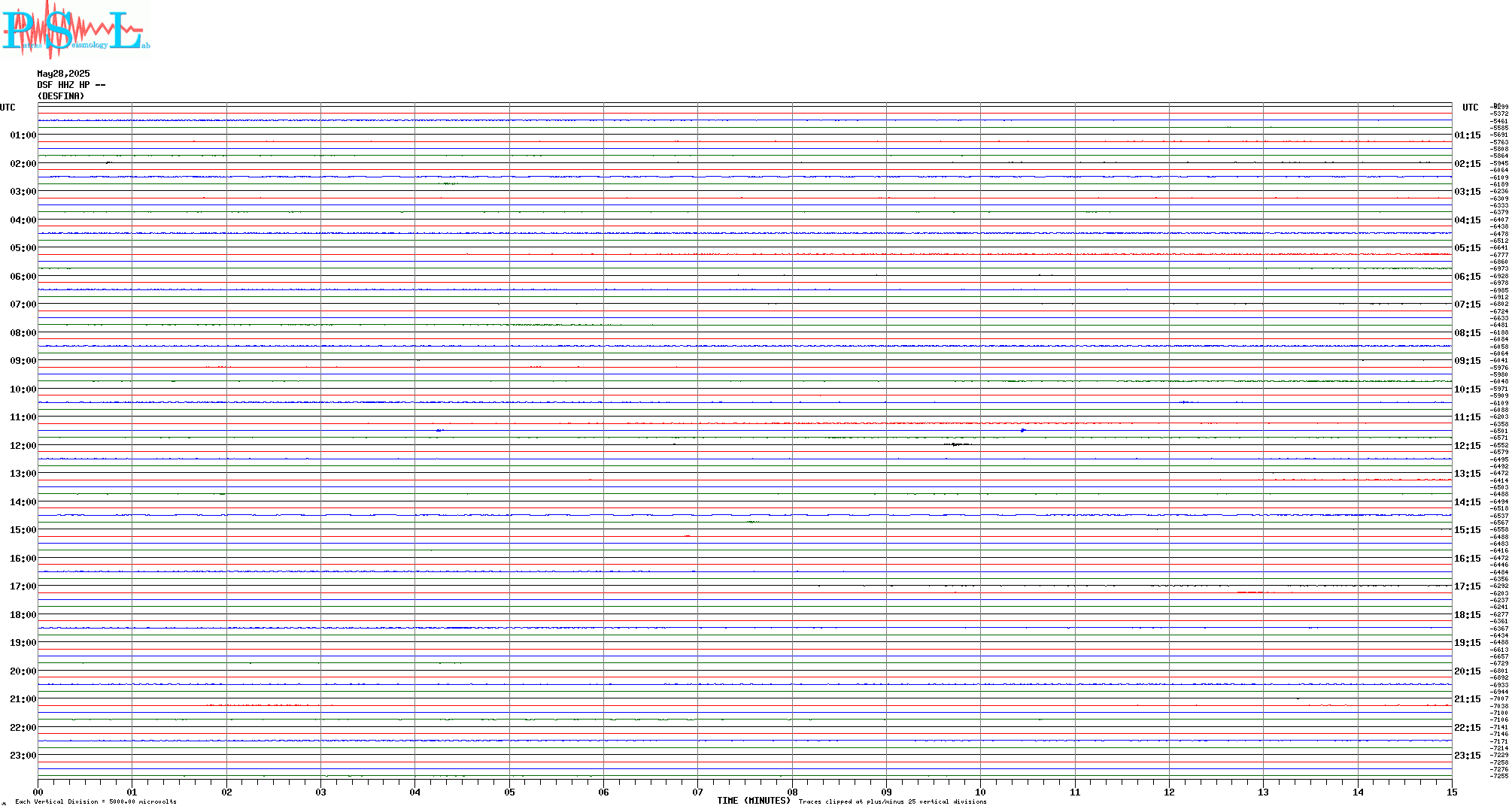
Task: Click the '18:00' hour label
Action: 23,615
